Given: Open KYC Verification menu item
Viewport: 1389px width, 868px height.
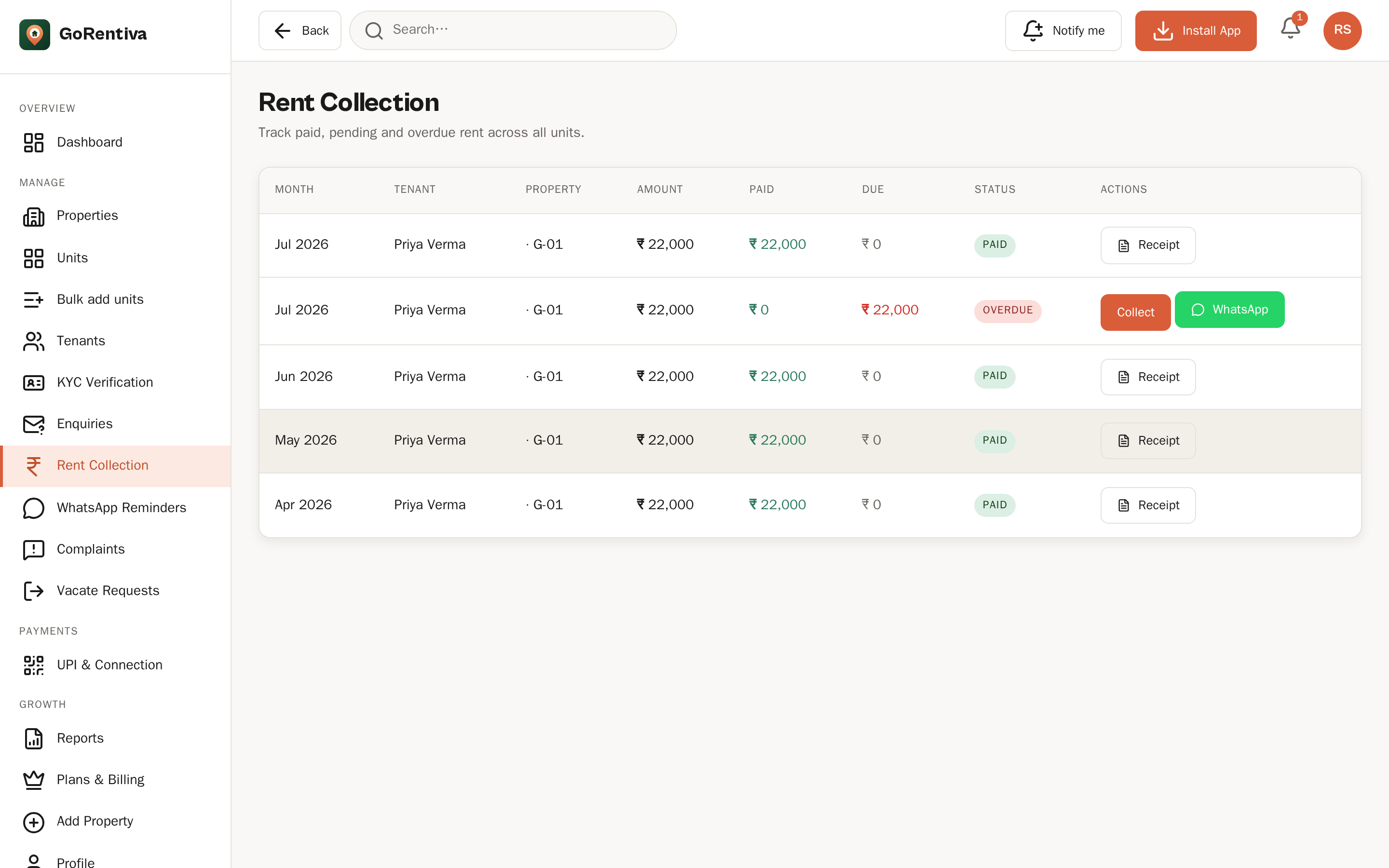Looking at the screenshot, I should (115, 383).
